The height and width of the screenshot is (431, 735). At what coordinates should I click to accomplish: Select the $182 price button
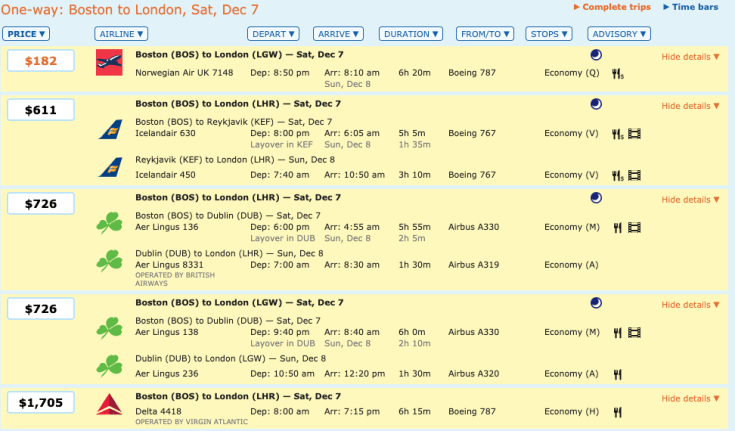41,60
